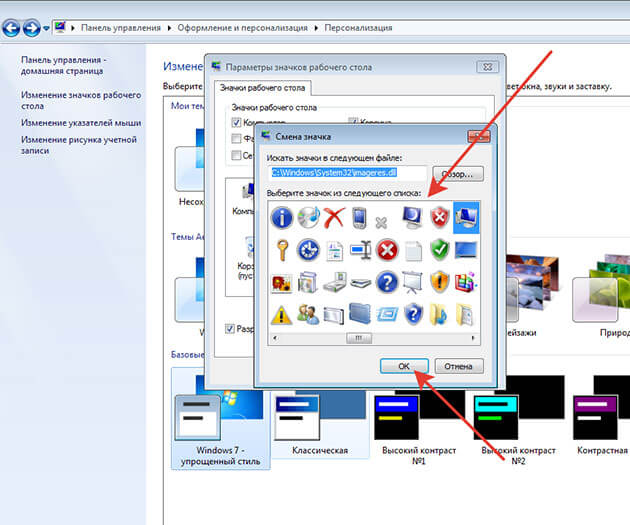
Task: Select the orange shield exclamation icon
Action: [440, 282]
